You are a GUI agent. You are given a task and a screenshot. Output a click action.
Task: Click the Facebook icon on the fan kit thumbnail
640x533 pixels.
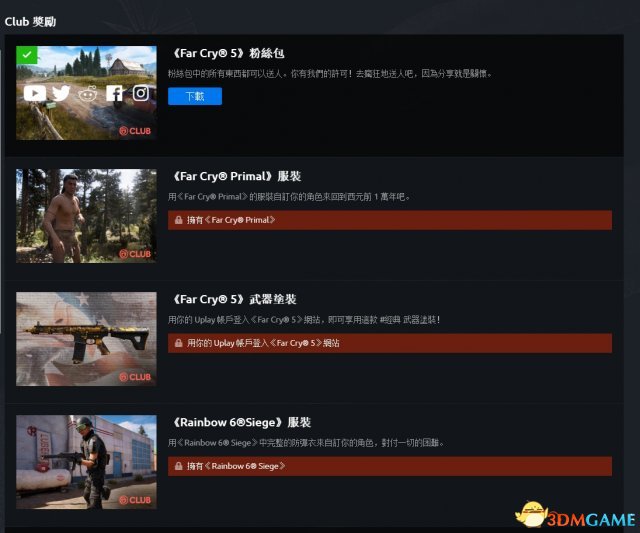(115, 93)
